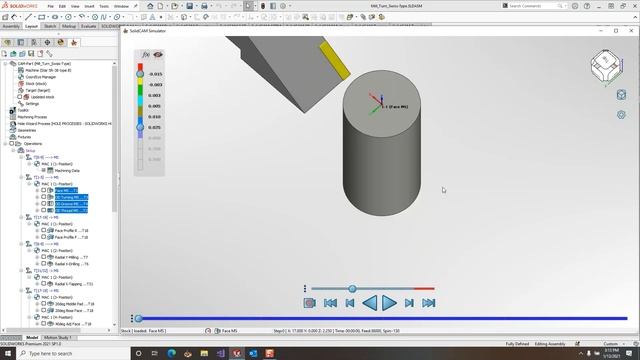
Task: Toggle checkbox for Radial Y-Milling operation
Action: coord(43,257)
